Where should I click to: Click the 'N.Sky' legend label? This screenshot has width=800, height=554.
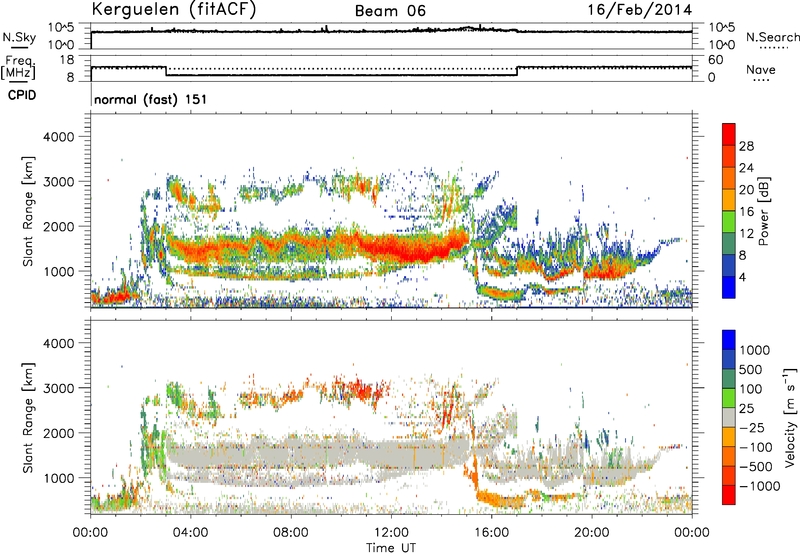(x=19, y=37)
